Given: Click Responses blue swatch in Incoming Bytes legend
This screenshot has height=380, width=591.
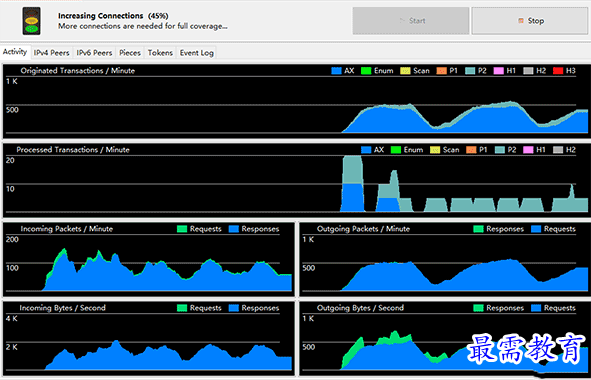Looking at the screenshot, I should click(x=234, y=308).
